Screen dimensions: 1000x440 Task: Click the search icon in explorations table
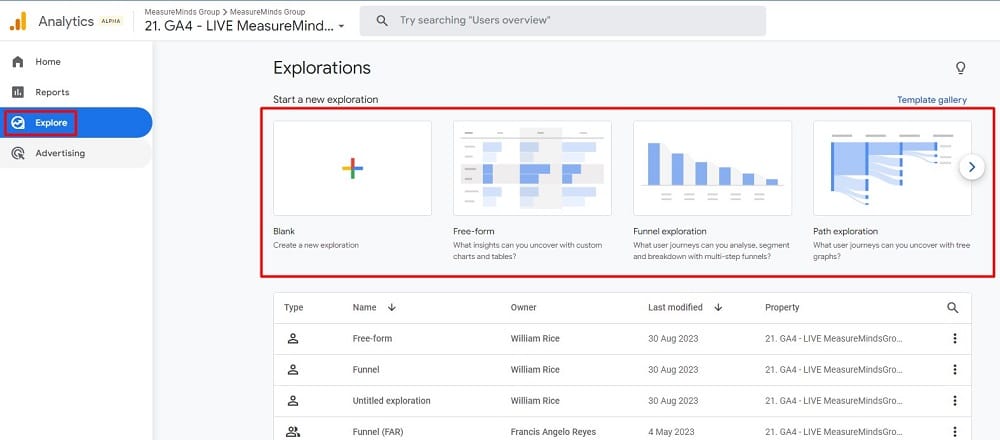pos(952,308)
